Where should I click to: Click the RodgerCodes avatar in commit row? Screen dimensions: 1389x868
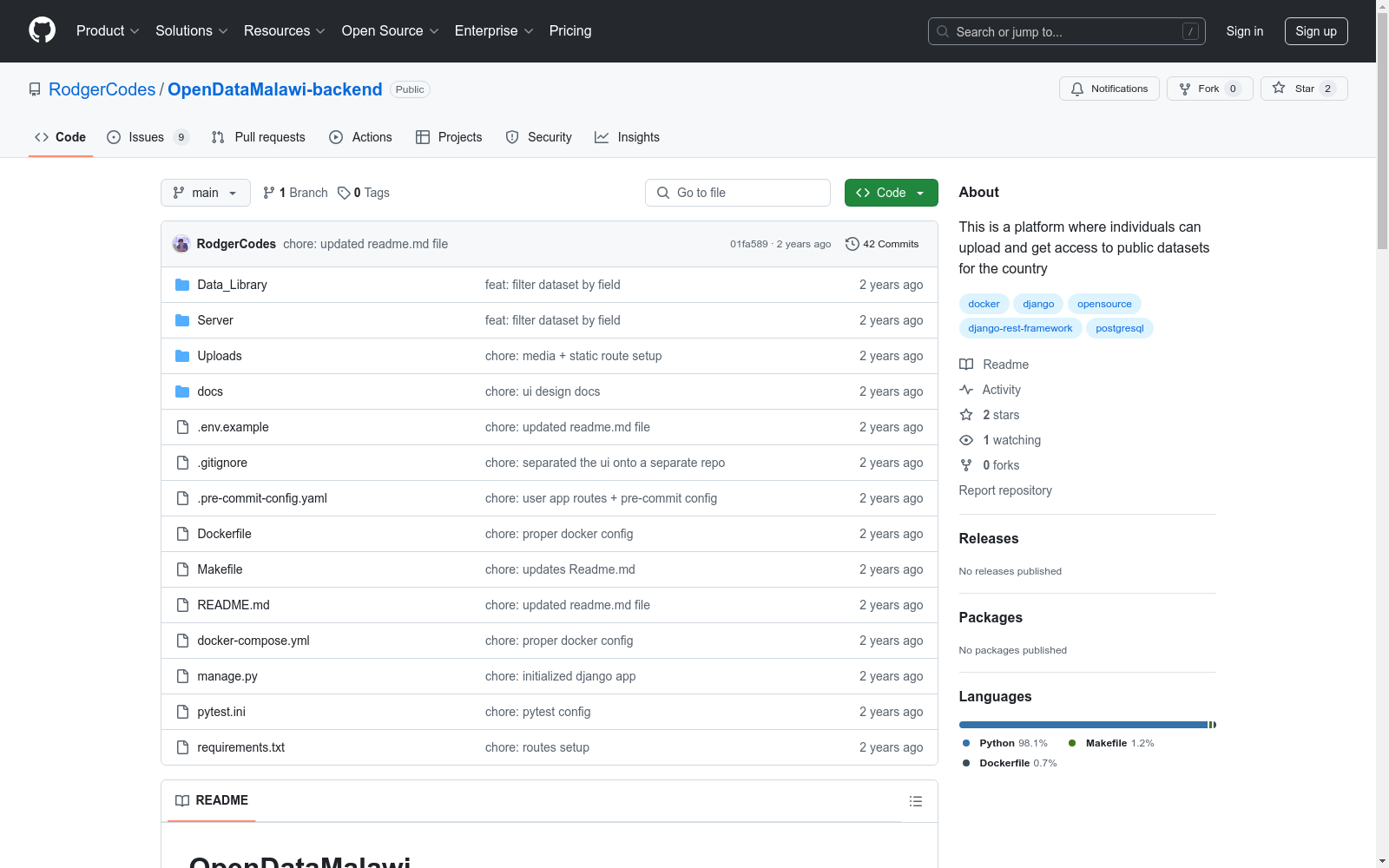(181, 244)
